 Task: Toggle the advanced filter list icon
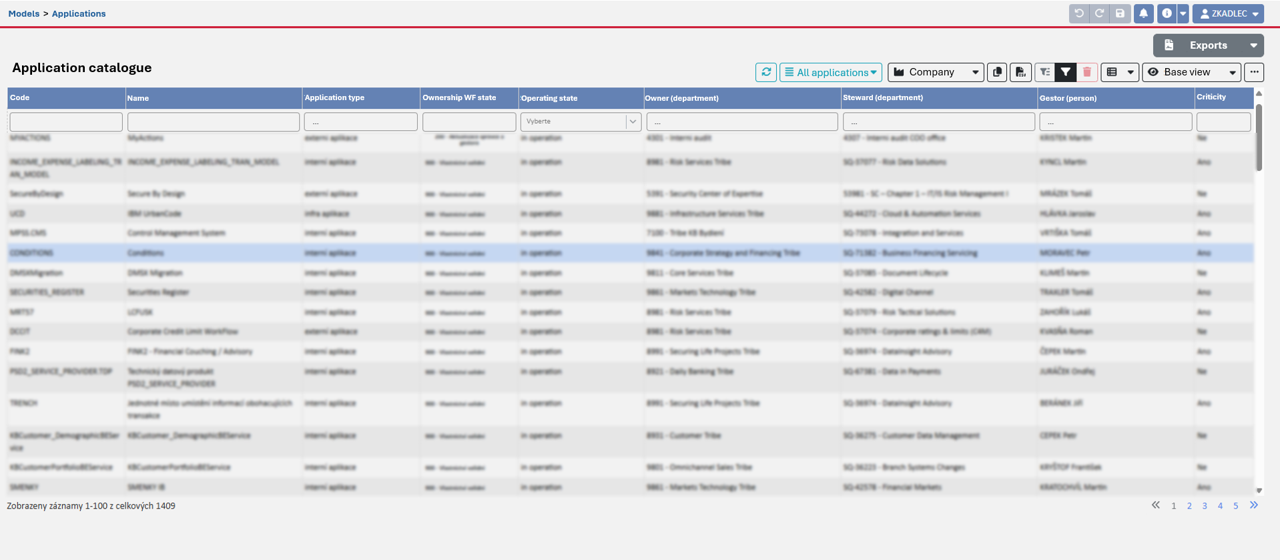[x=1044, y=72]
